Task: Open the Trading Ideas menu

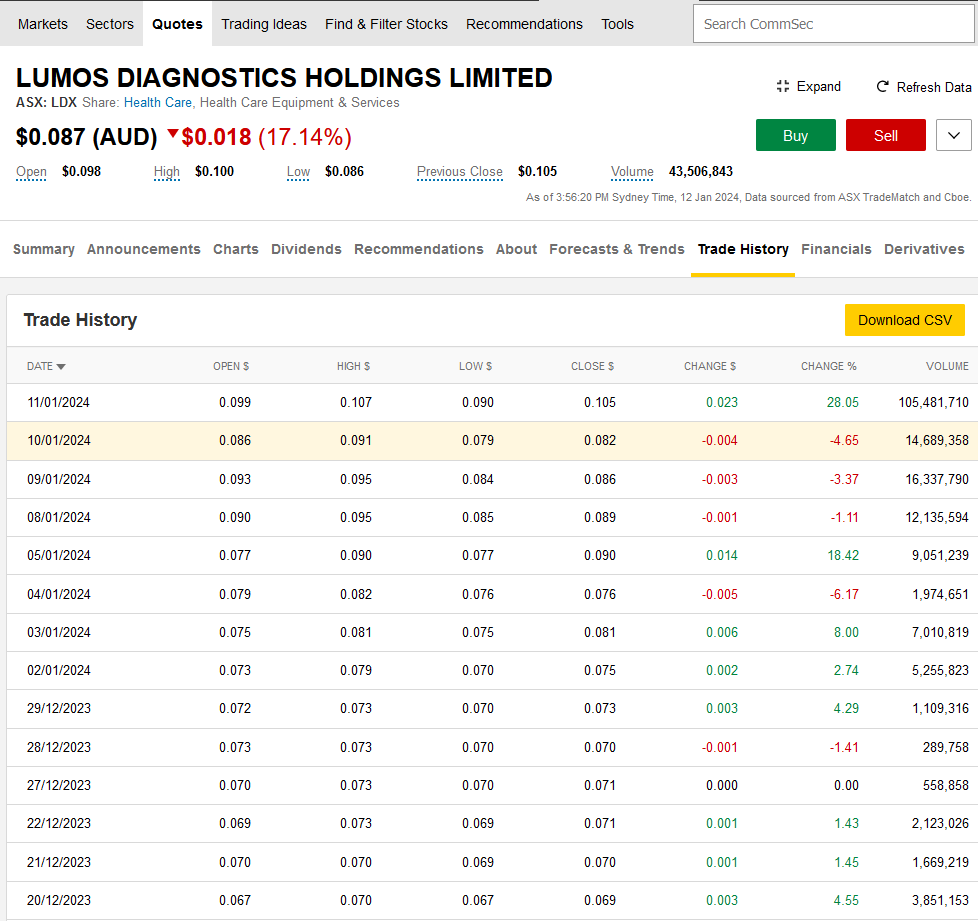Action: [264, 24]
